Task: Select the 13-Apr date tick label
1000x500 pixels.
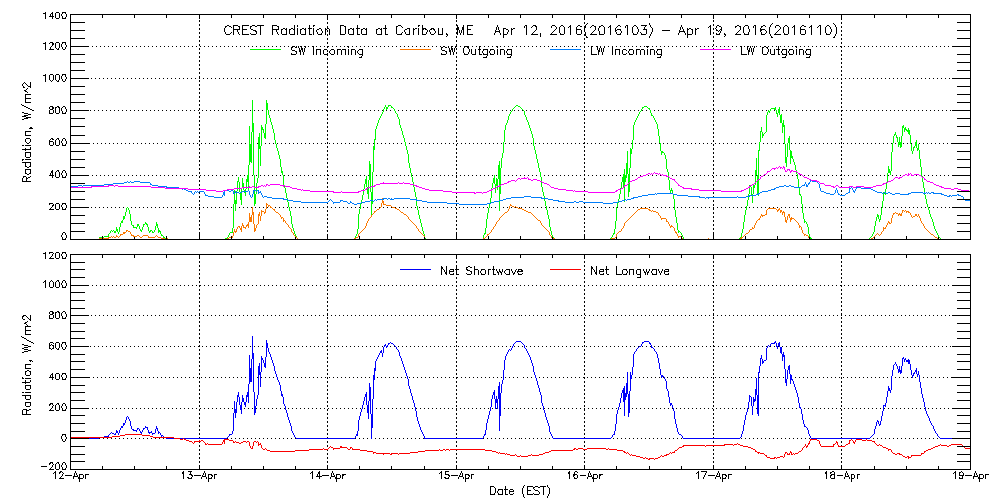Action: [x=200, y=478]
